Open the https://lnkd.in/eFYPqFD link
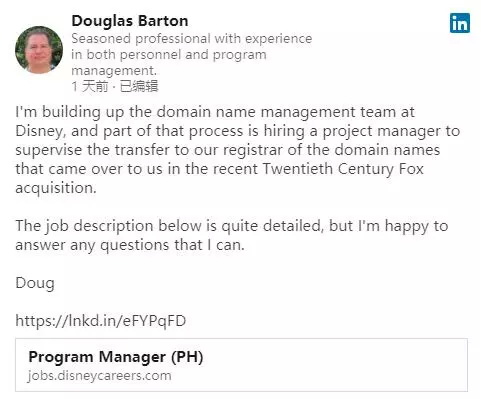The height and width of the screenshot is (399, 481). [101, 321]
